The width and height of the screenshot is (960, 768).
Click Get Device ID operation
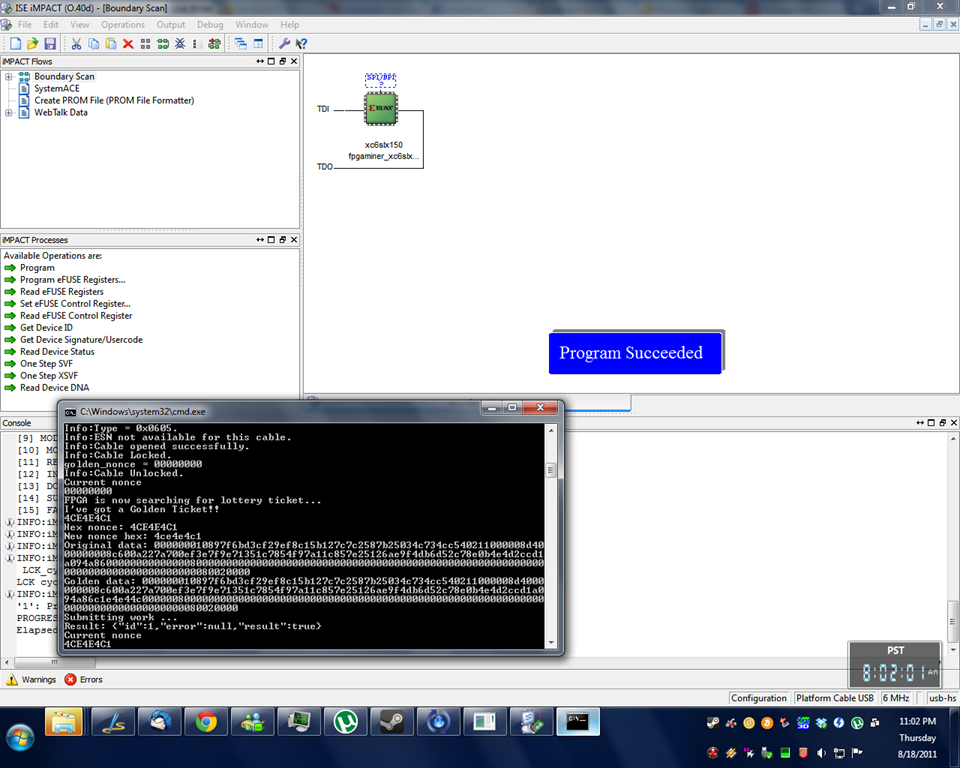(46, 328)
